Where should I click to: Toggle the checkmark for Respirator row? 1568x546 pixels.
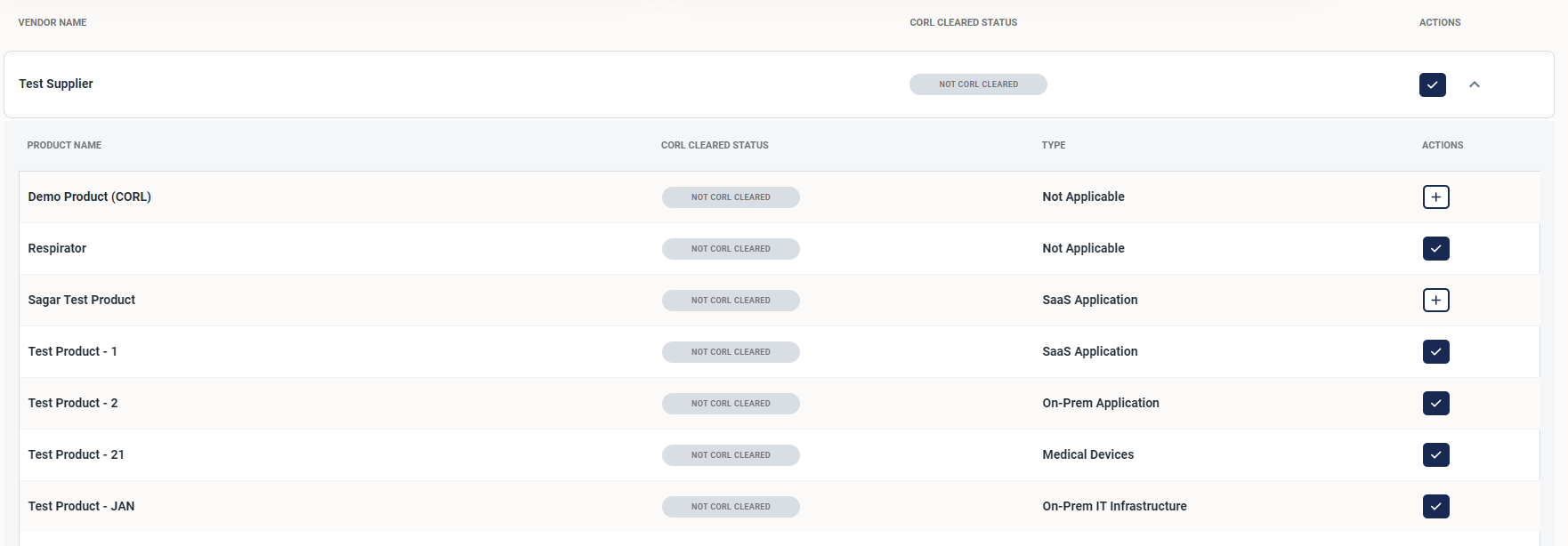[1435, 248]
